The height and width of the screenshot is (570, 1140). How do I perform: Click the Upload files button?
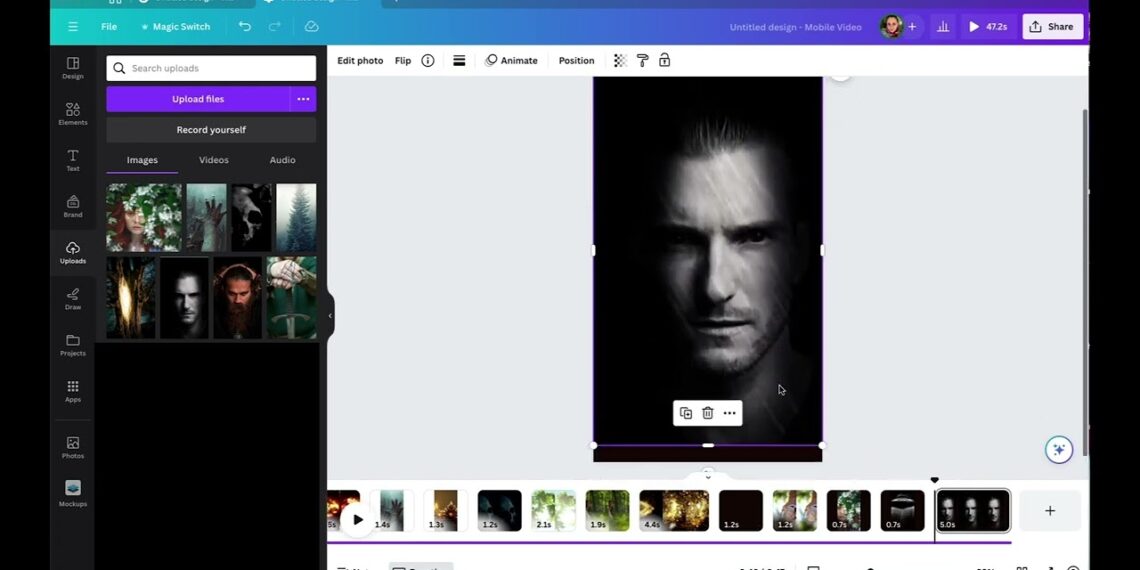pyautogui.click(x=198, y=99)
